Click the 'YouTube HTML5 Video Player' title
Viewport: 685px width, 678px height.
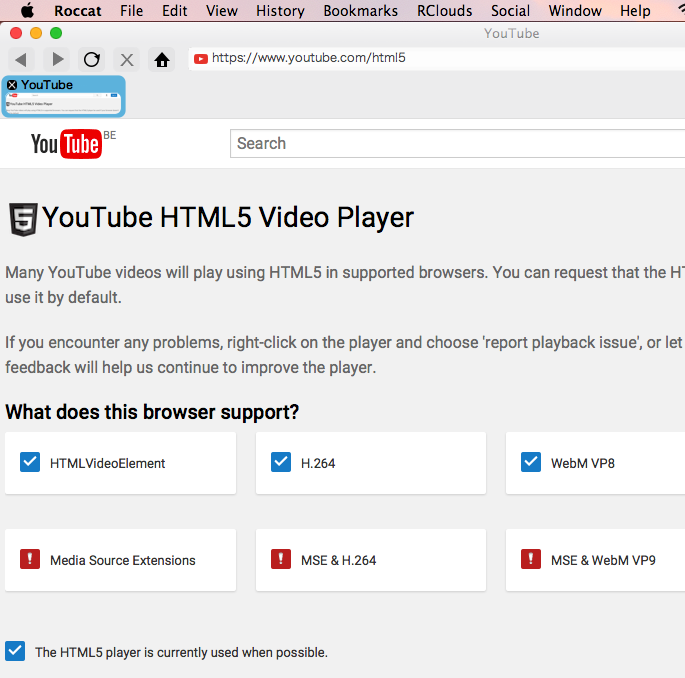(x=228, y=218)
